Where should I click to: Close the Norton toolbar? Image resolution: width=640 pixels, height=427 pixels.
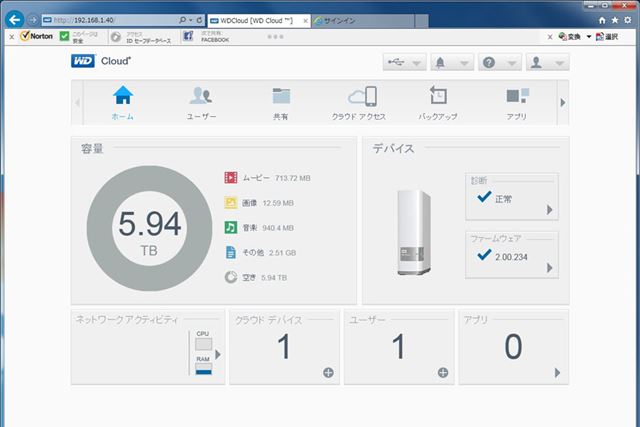[11, 37]
